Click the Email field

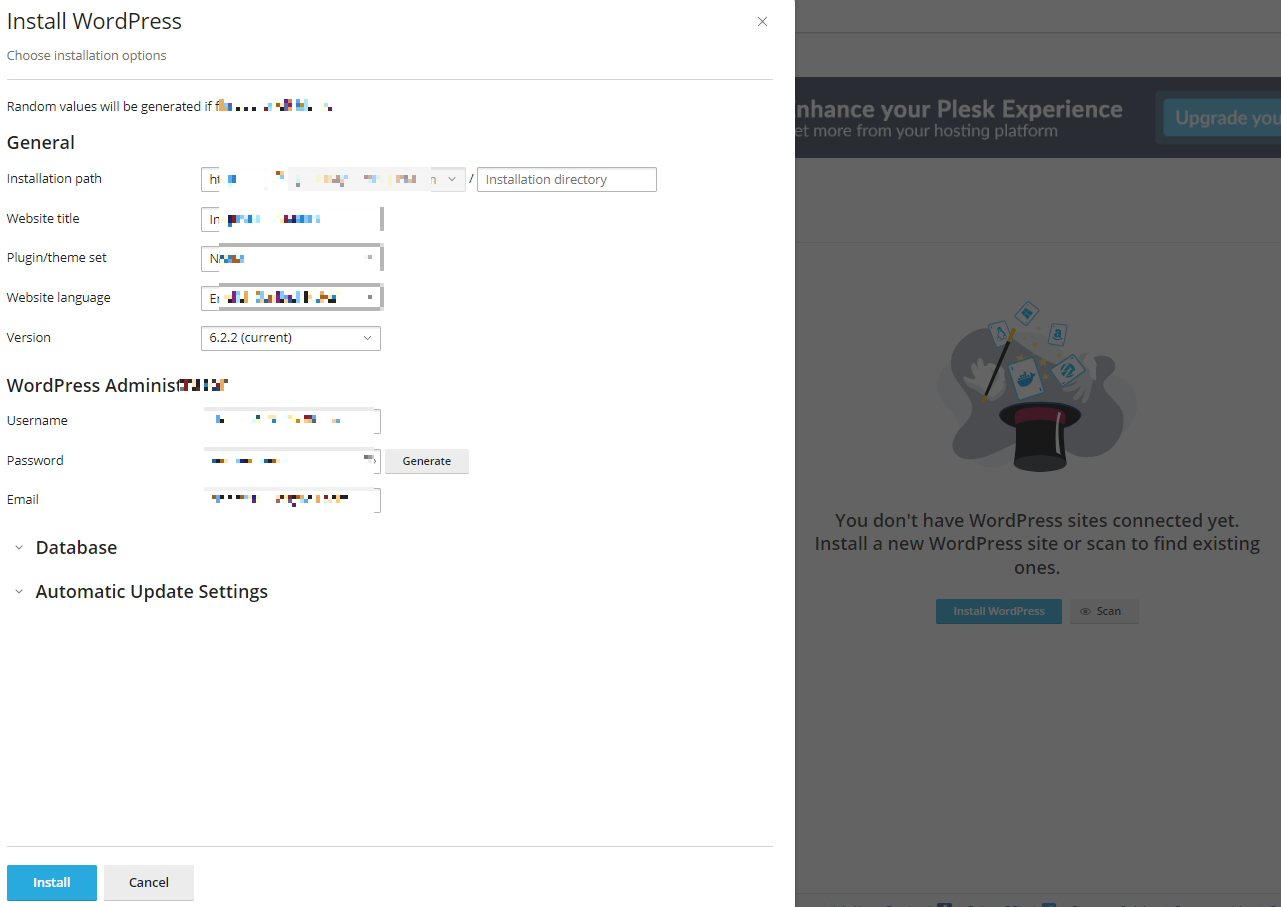[x=291, y=500]
